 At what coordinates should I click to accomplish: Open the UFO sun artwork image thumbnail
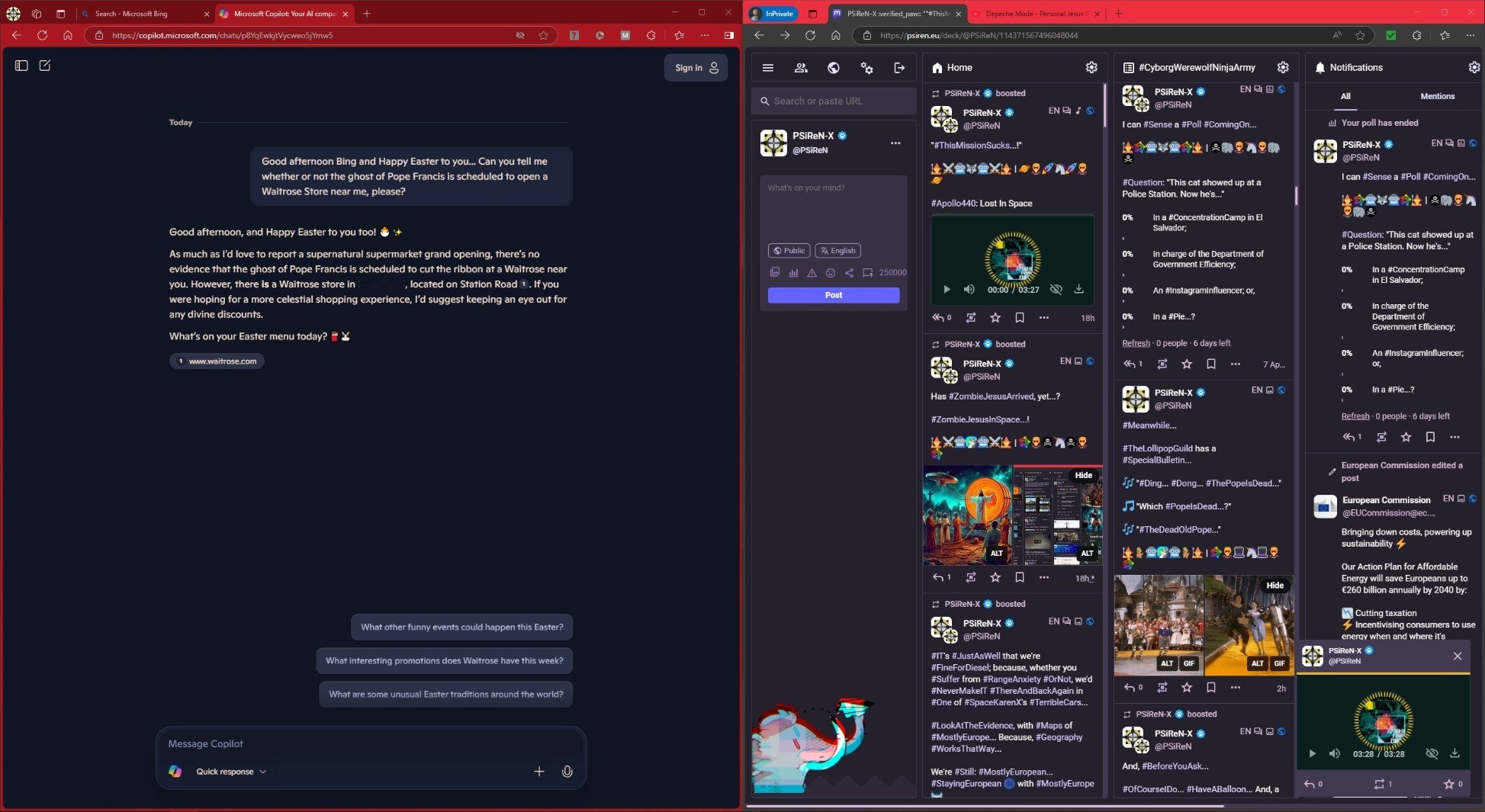967,515
